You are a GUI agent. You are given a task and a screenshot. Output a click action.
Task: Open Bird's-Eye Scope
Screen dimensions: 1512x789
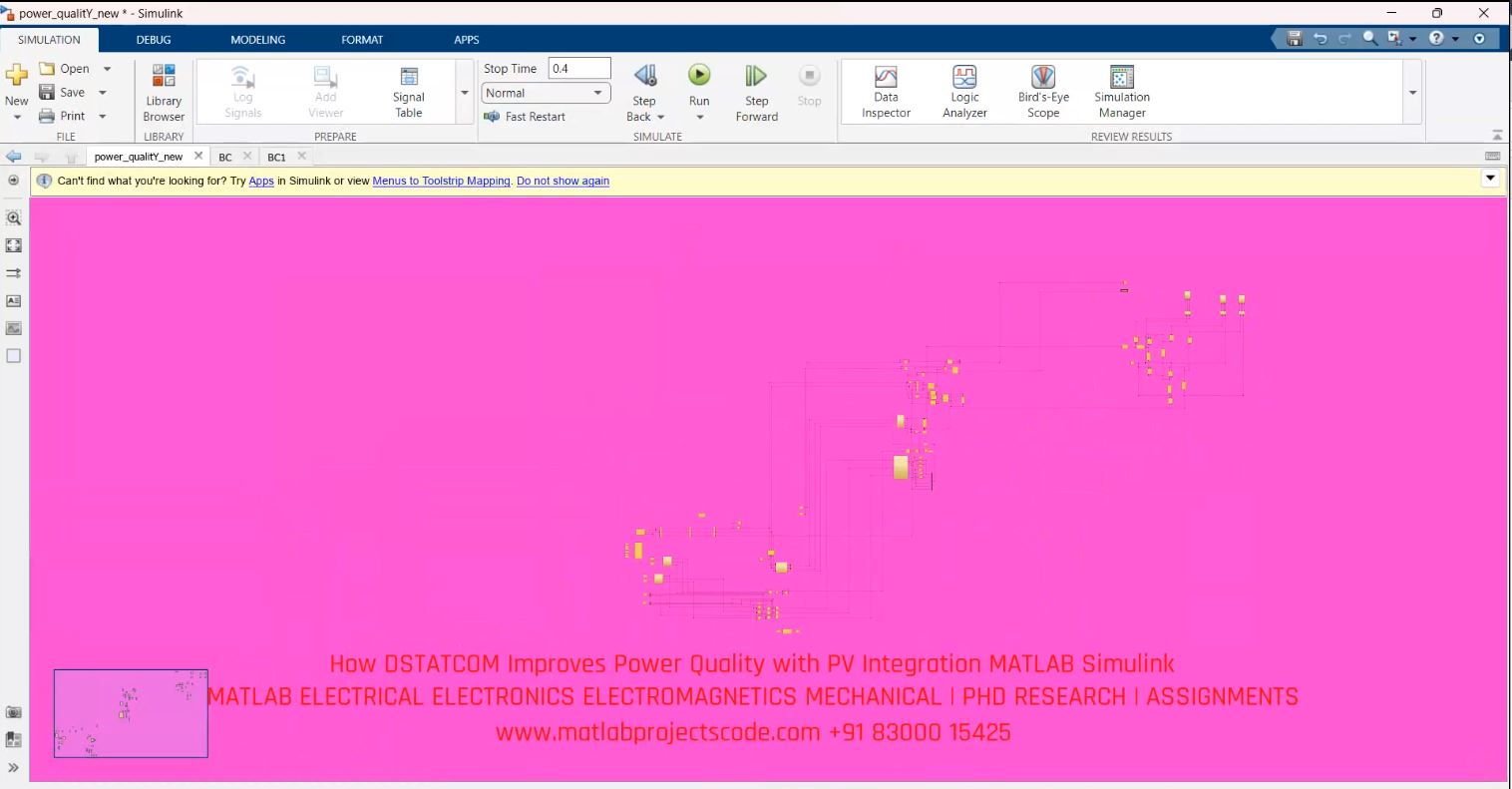click(x=1043, y=93)
